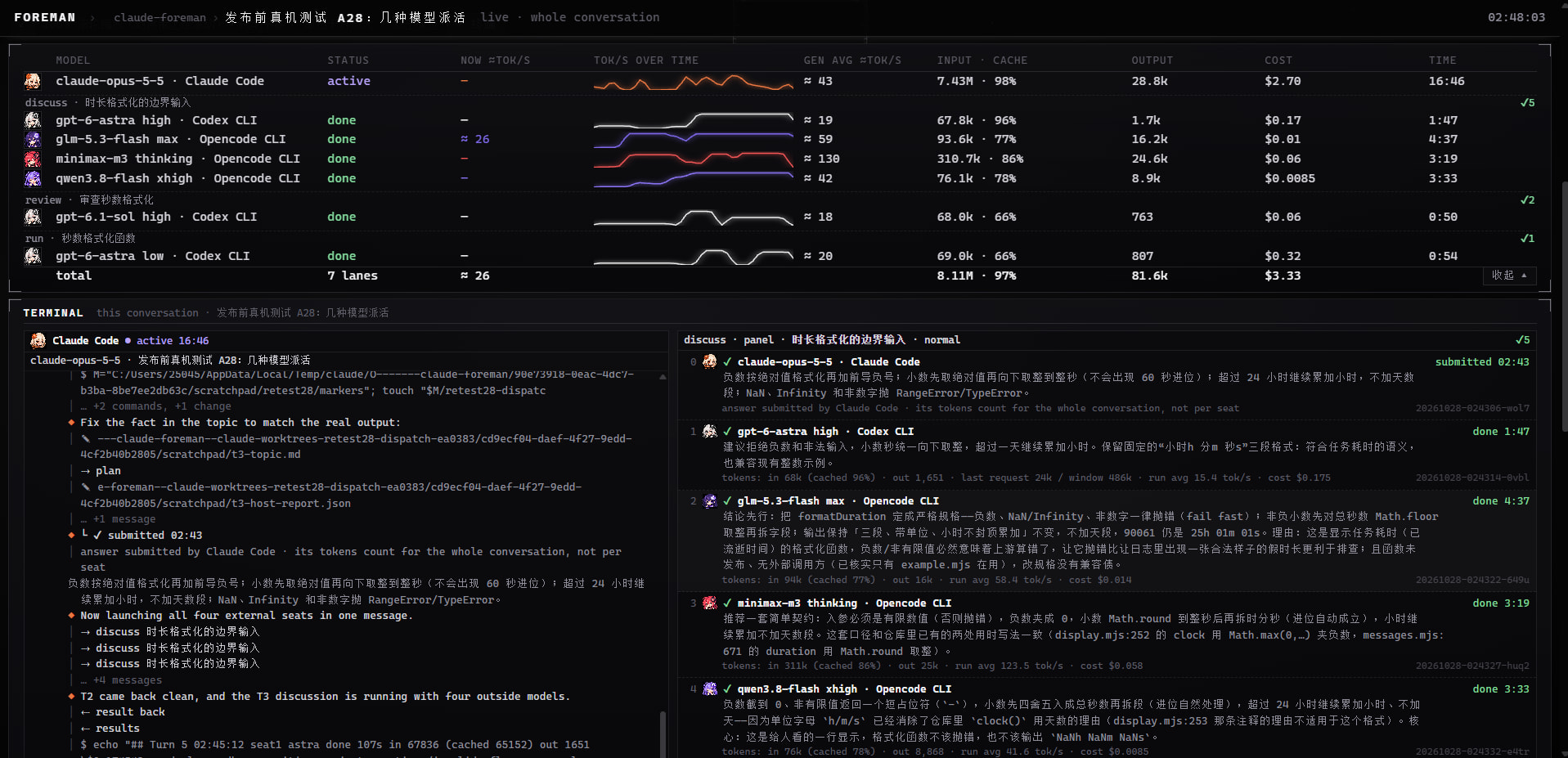Click the COST column header
The height and width of the screenshot is (758, 1568).
pos(1278,61)
